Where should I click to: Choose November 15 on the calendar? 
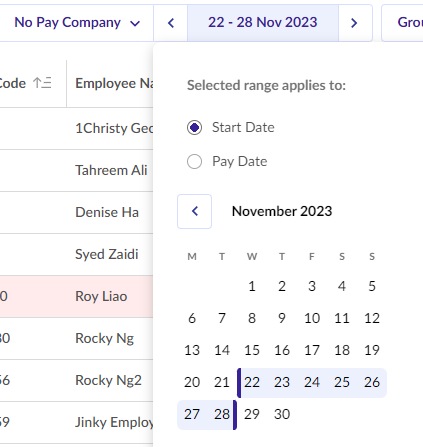pyautogui.click(x=252, y=350)
